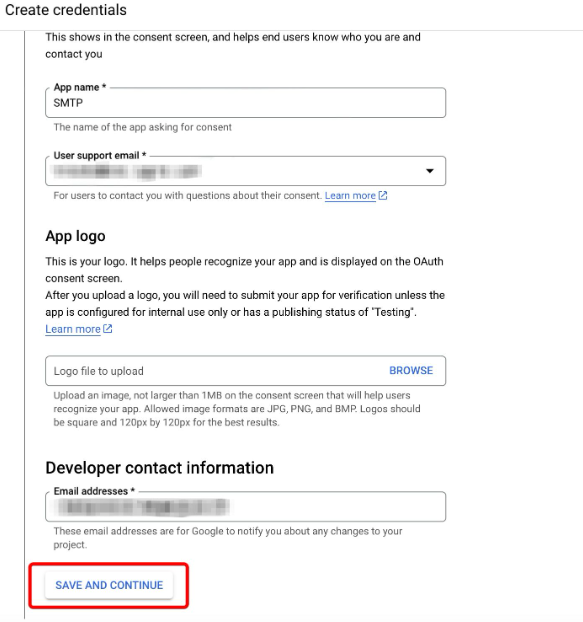Click the developer Email addresses input field
The height and width of the screenshot is (622, 583).
point(245,507)
